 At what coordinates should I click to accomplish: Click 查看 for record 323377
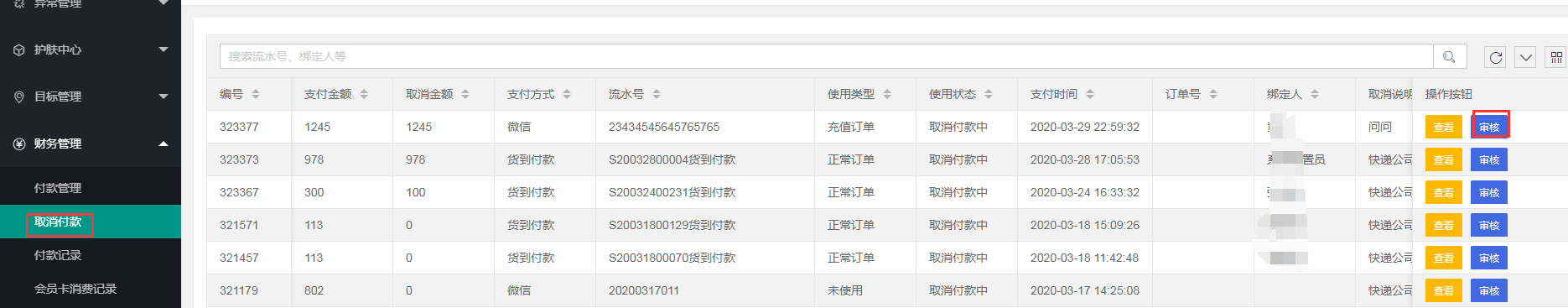1443,127
